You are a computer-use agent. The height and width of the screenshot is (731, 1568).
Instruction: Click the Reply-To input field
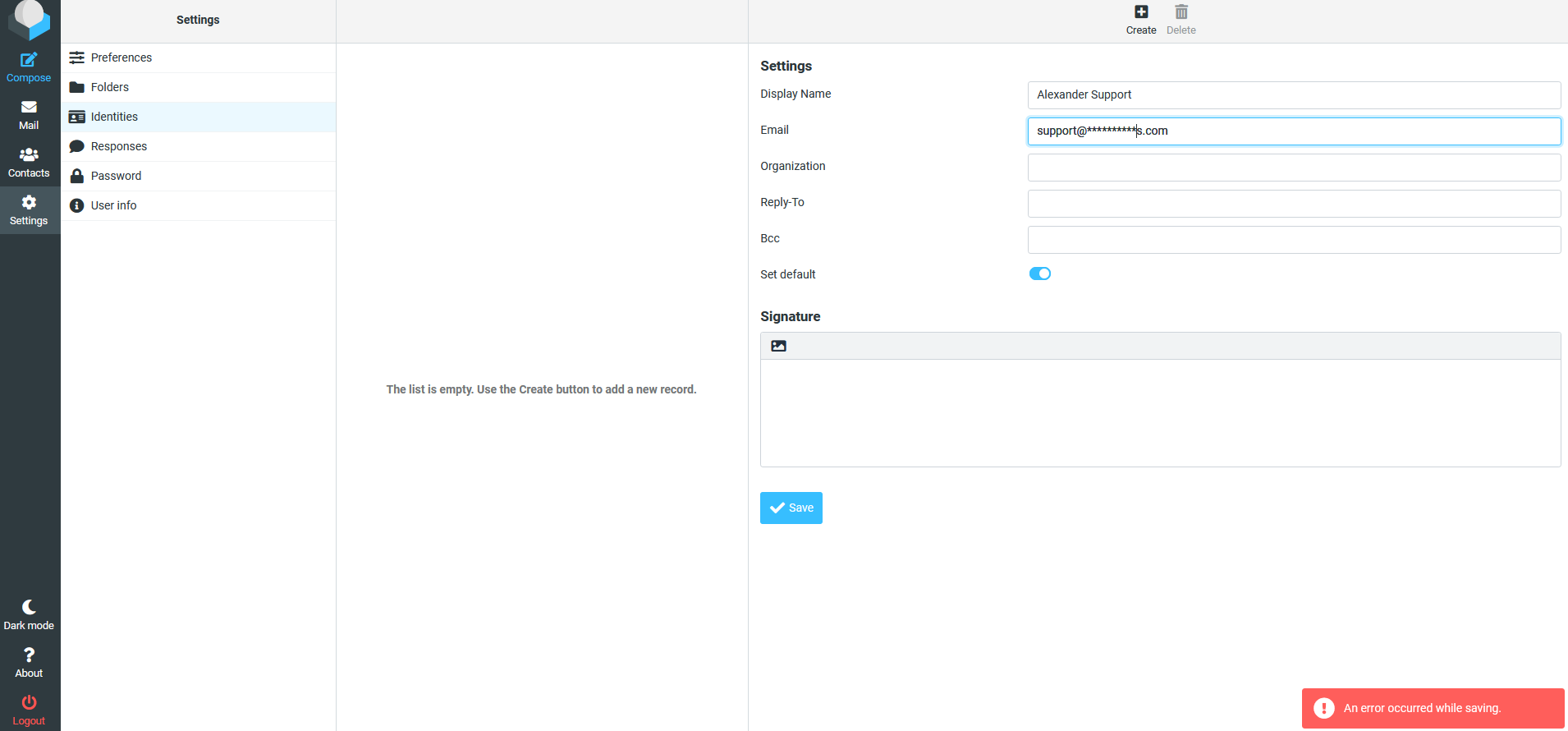point(1294,204)
